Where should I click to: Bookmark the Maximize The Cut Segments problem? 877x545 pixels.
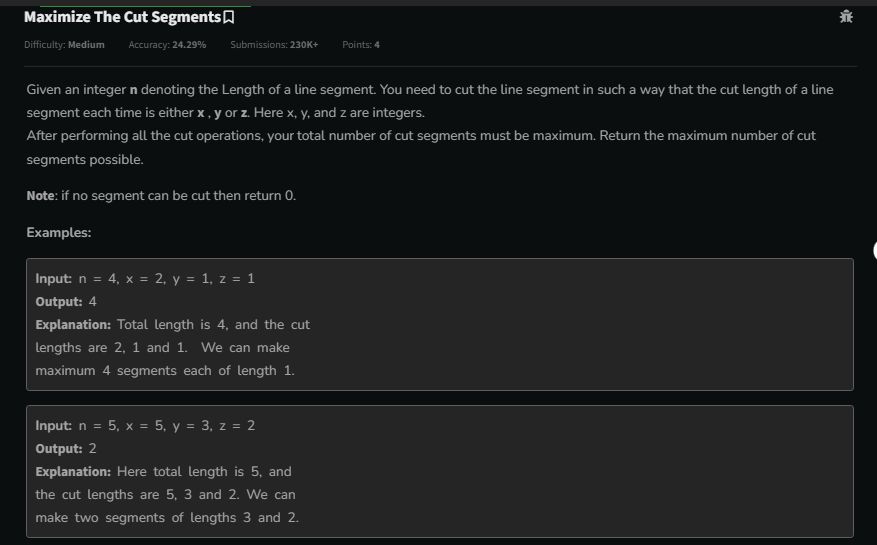pyautogui.click(x=229, y=17)
